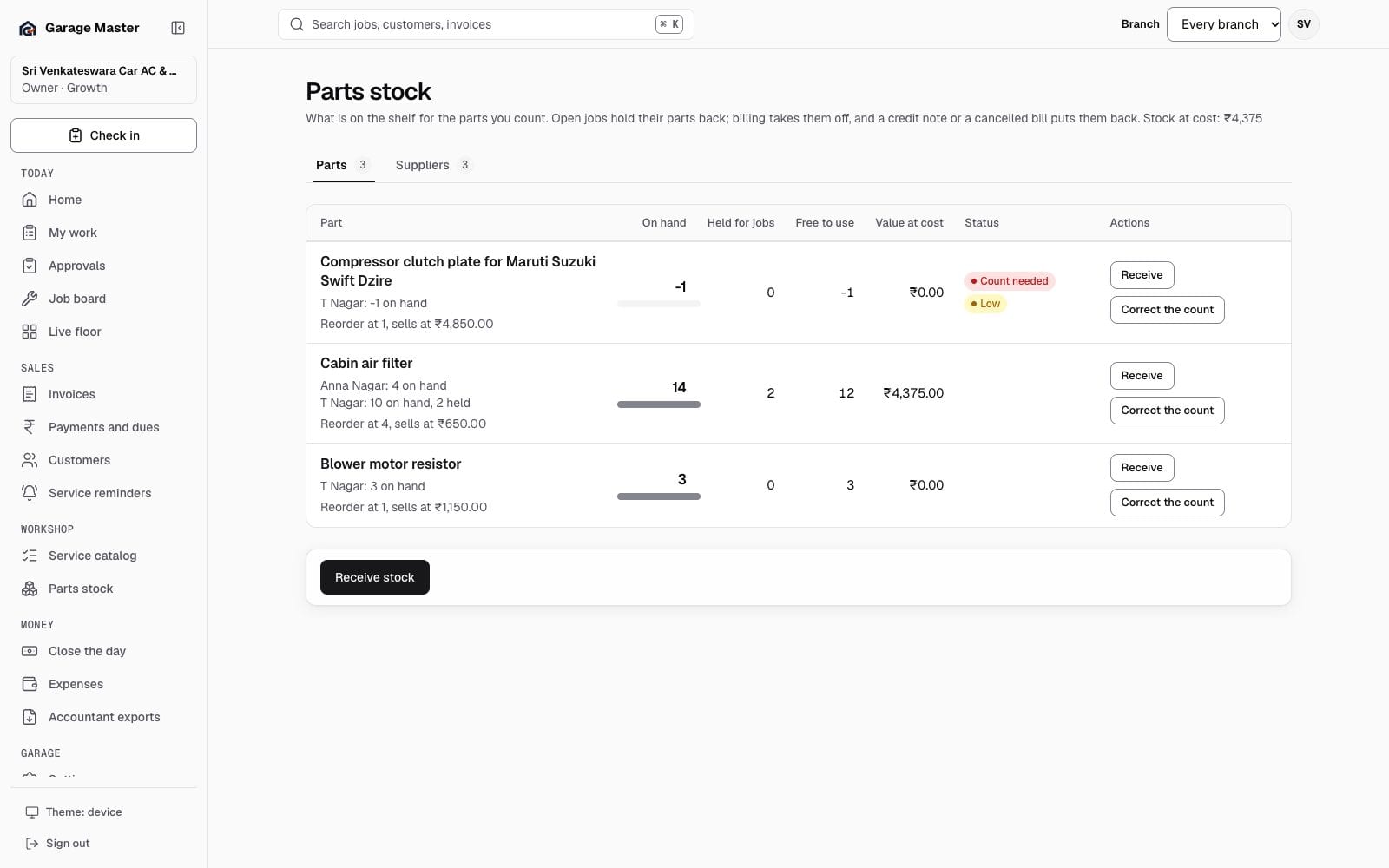Open the Branch dropdown showing Every branch

click(1223, 24)
